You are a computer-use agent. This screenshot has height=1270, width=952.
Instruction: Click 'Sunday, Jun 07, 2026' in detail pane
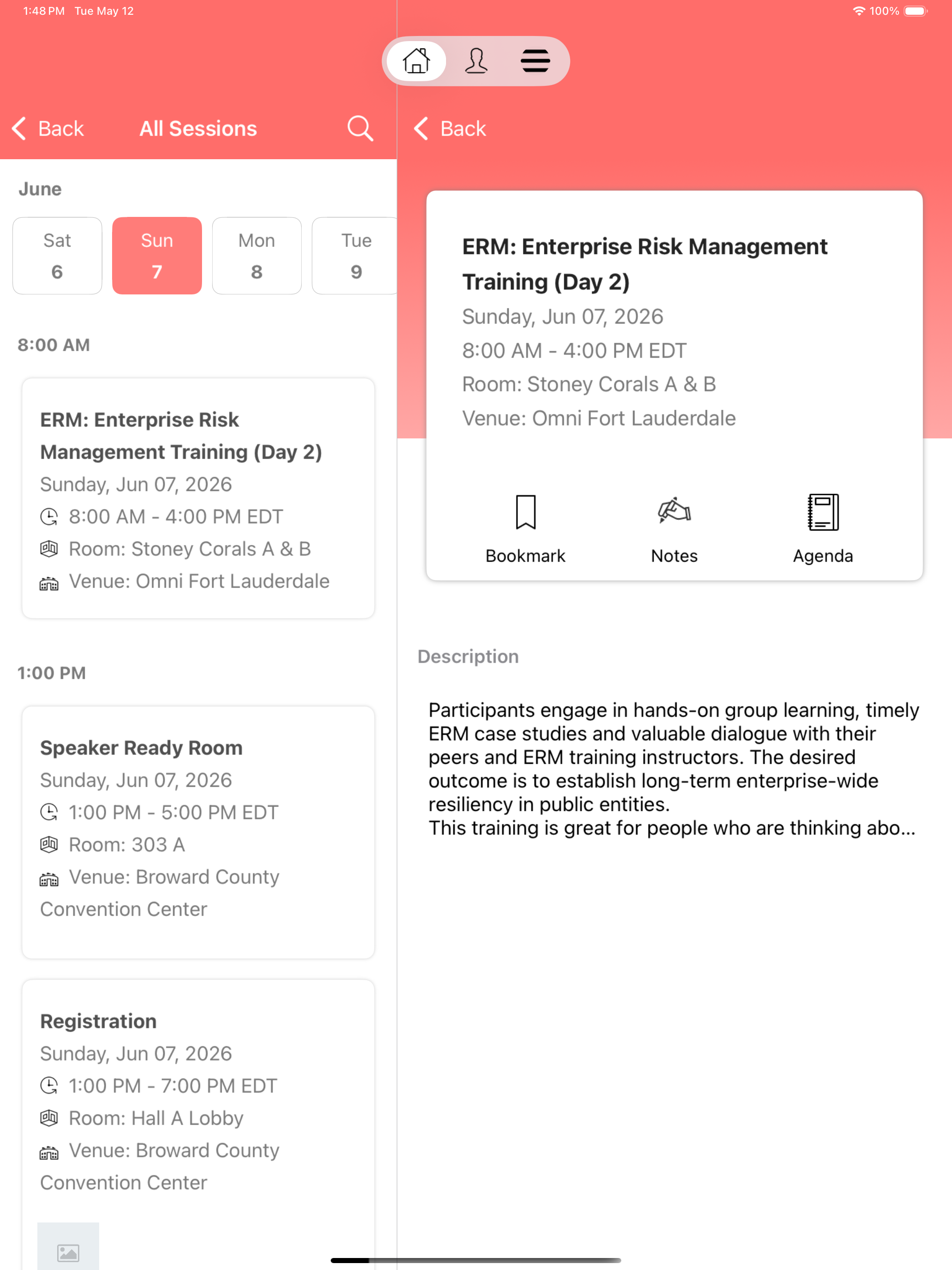click(x=562, y=317)
